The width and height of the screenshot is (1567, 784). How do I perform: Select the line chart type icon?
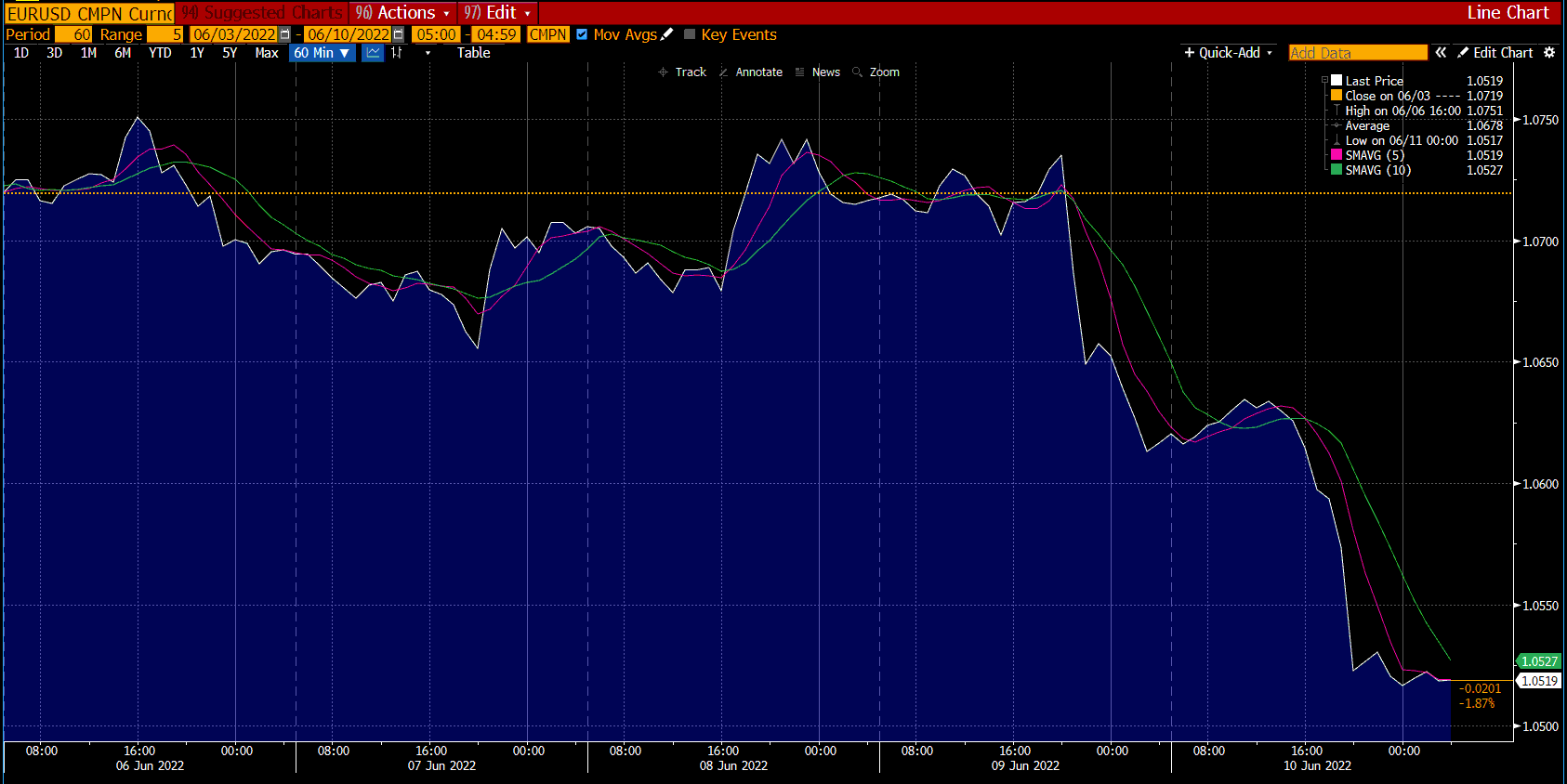[x=373, y=53]
